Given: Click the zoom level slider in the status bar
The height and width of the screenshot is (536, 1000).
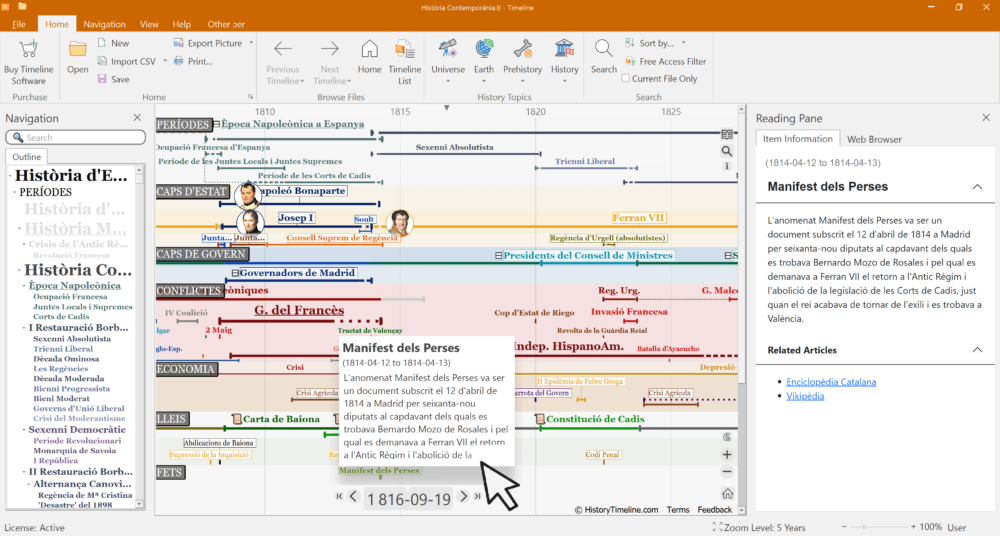Looking at the screenshot, I should (880, 527).
